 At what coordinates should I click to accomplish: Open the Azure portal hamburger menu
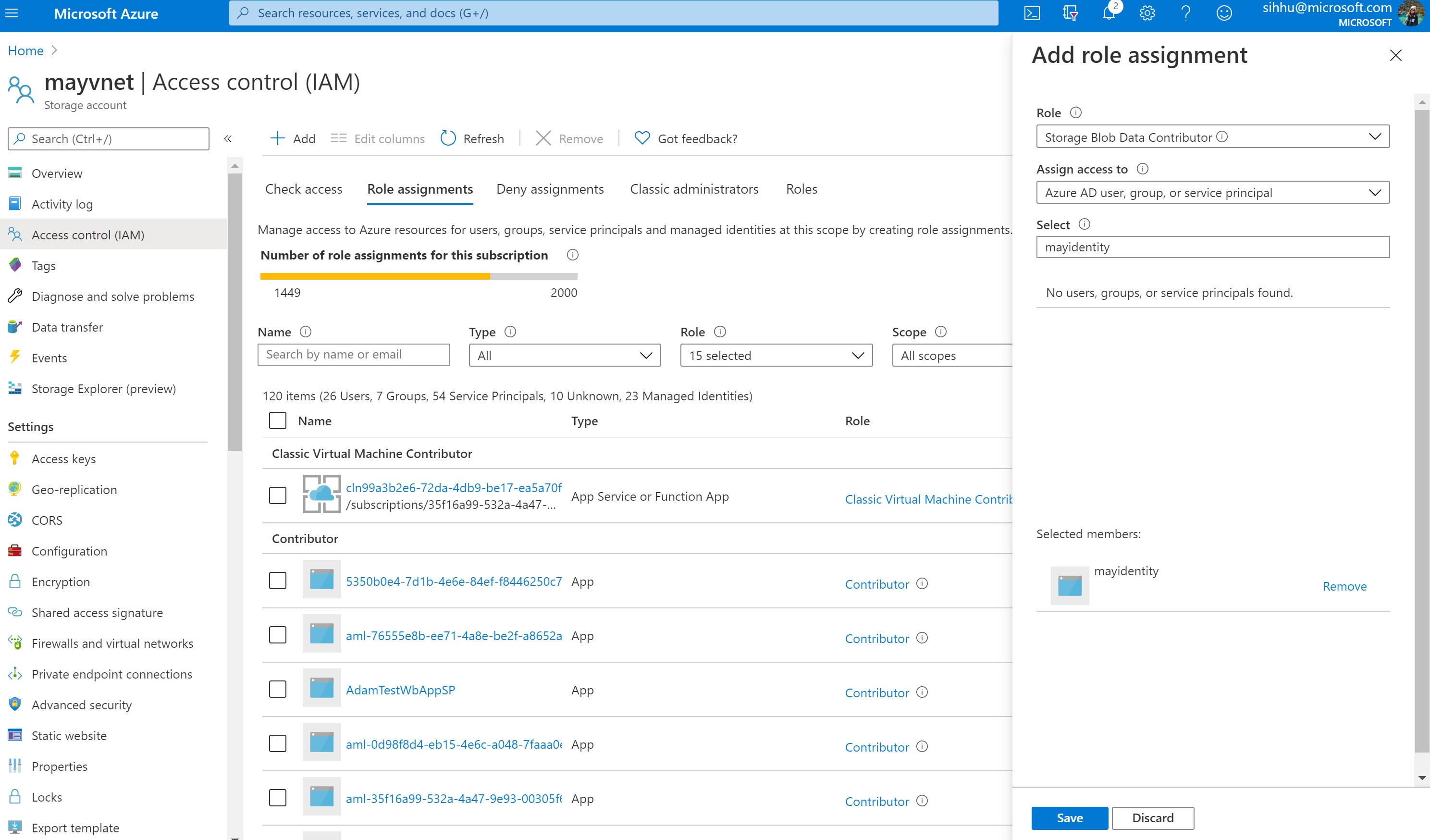pos(12,13)
